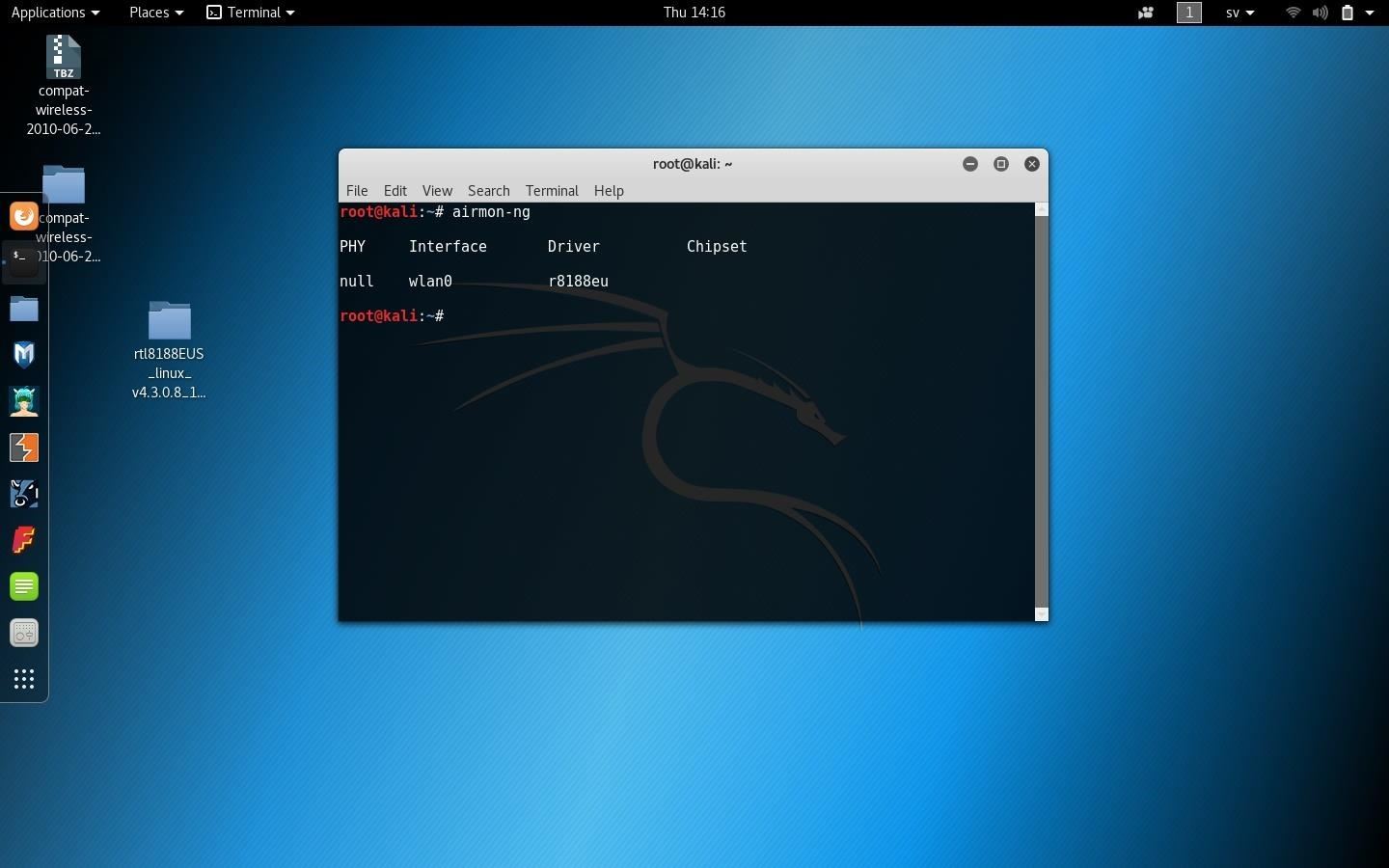Open the terminal File menu

(357, 191)
